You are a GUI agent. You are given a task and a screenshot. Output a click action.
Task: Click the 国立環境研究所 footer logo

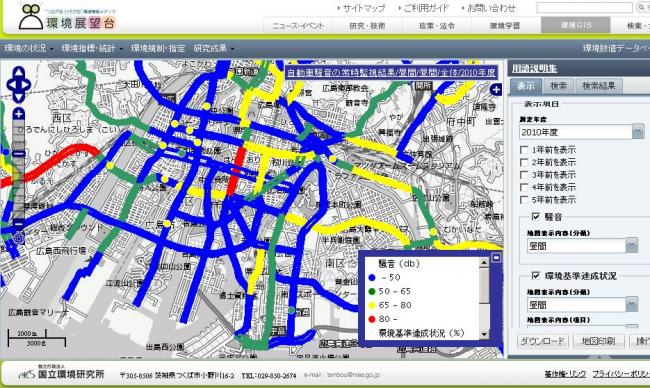[61, 373]
